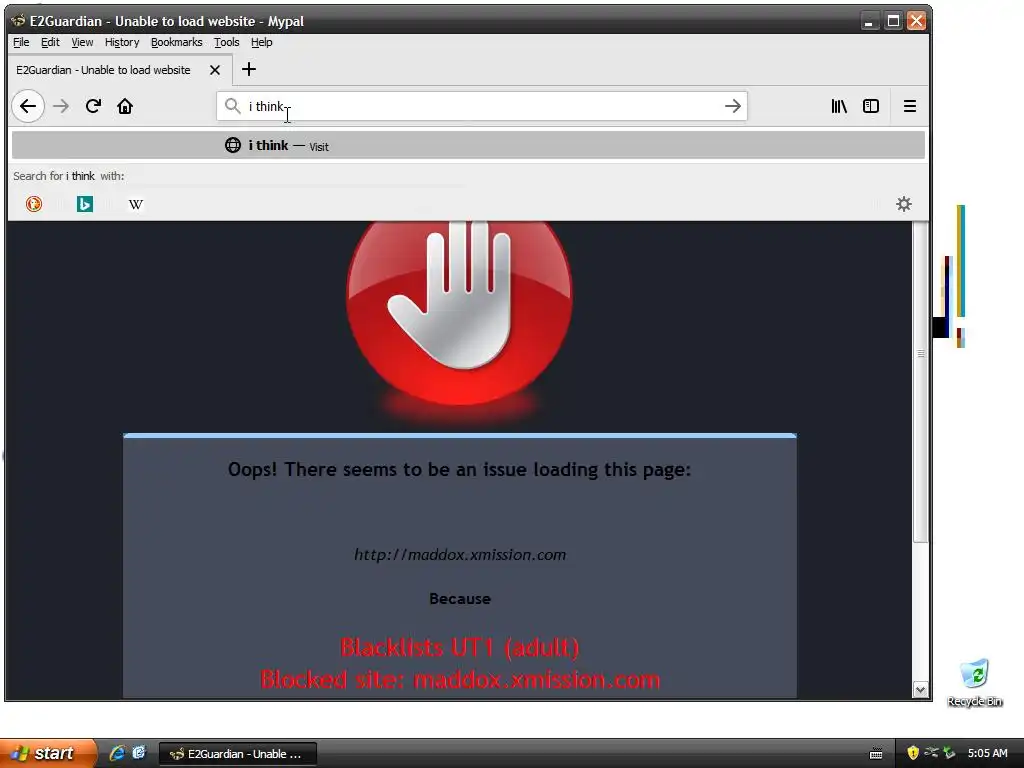The image size is (1024, 768).
Task: Click the E2Guardian taskbar window button
Action: [238, 754]
